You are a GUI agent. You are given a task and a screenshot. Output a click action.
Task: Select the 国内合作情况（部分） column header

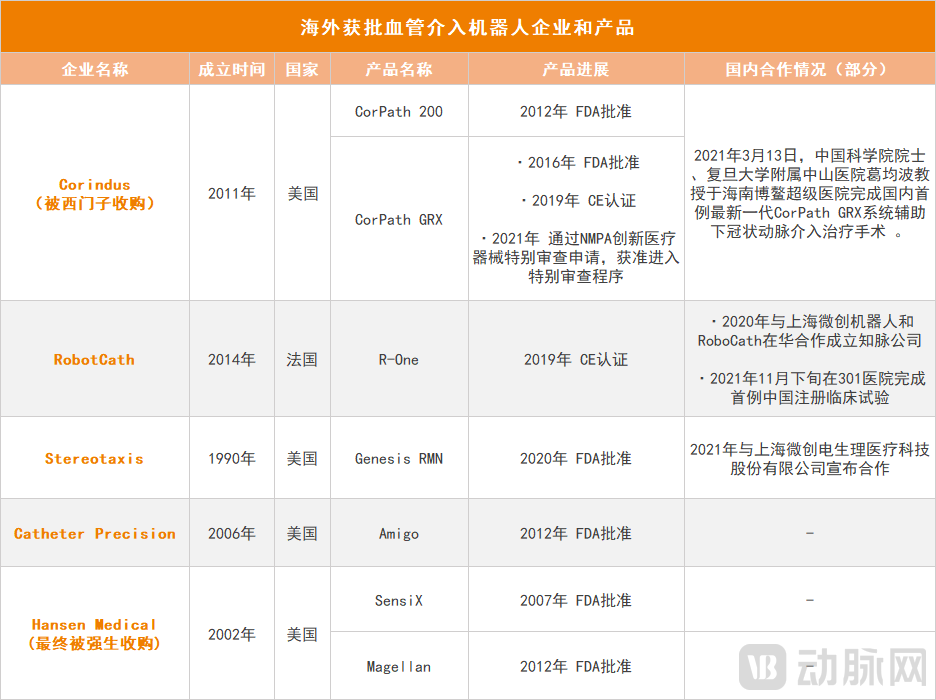(809, 69)
